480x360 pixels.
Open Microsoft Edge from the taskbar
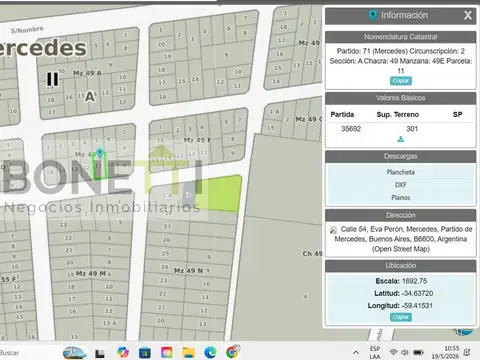coord(210,353)
